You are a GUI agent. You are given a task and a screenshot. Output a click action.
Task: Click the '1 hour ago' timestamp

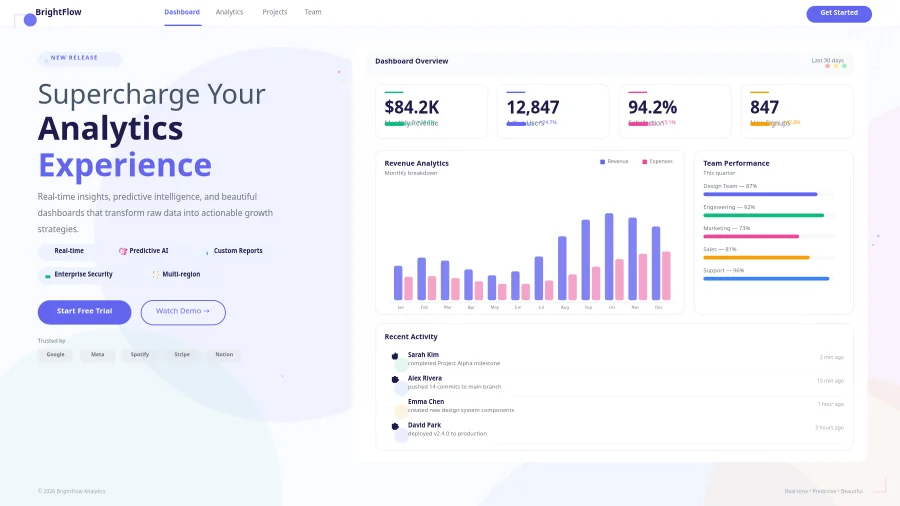pos(831,404)
